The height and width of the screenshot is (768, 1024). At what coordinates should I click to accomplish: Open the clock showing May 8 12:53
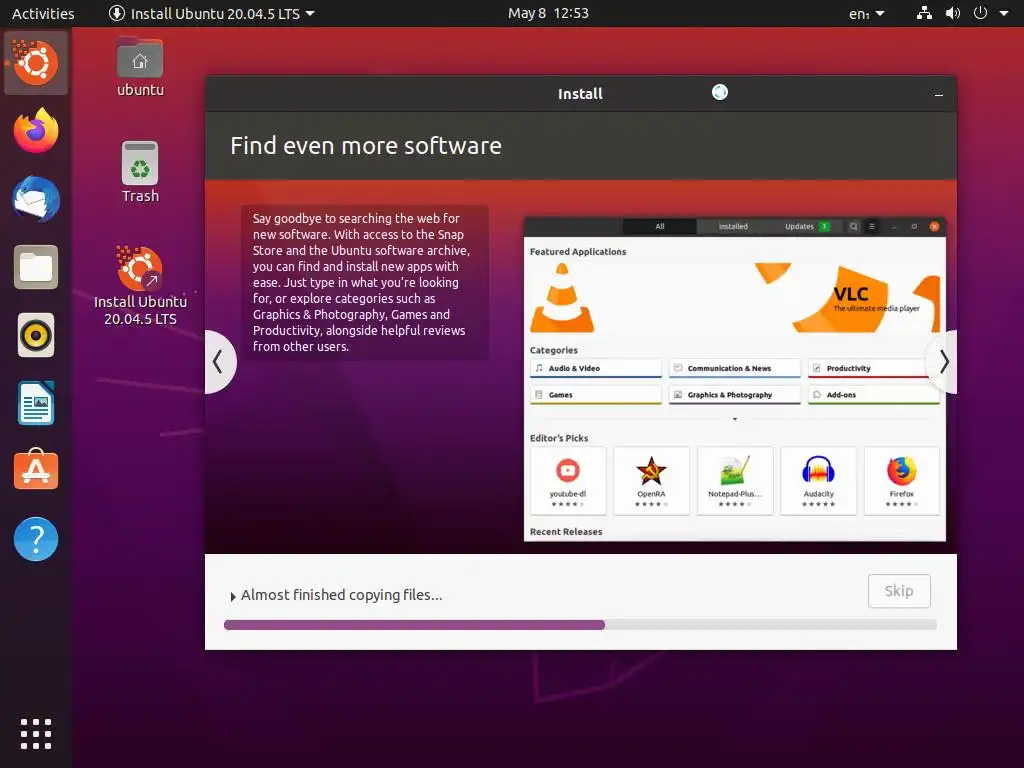click(549, 13)
